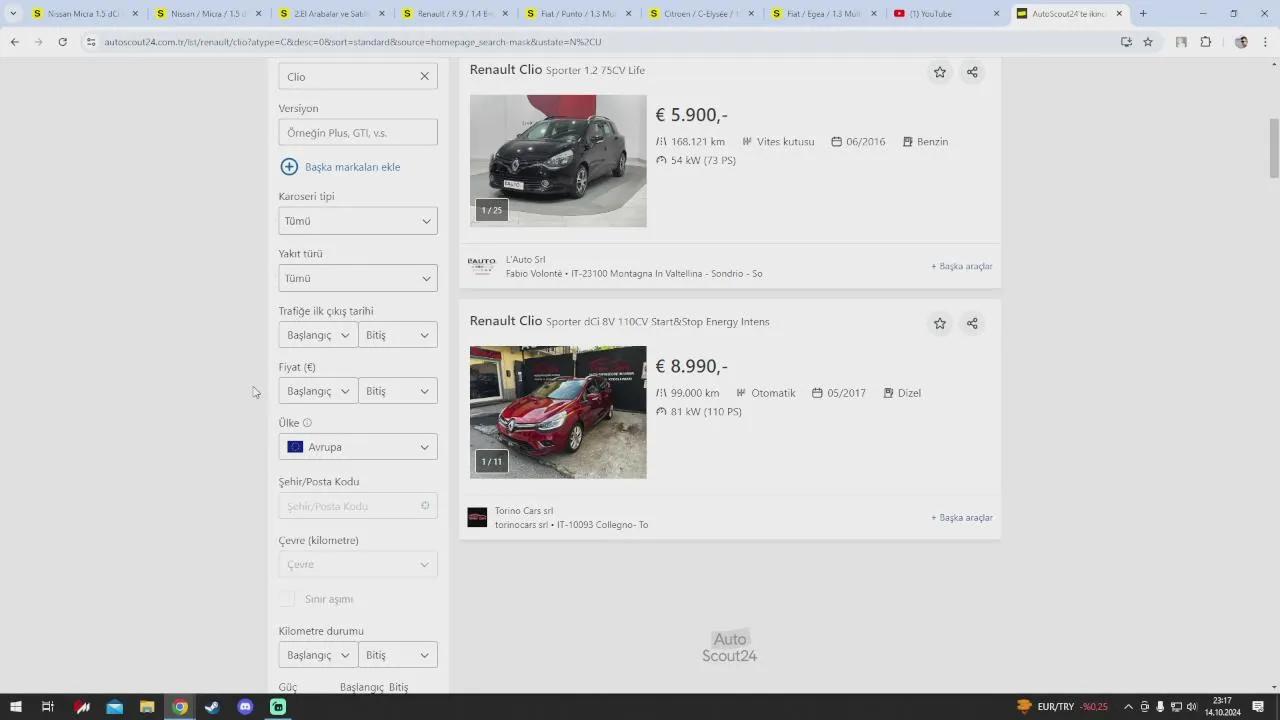Click Başka araçlar link for L'Auto Srl
This screenshot has height=720, width=1280.
pyautogui.click(x=961, y=266)
